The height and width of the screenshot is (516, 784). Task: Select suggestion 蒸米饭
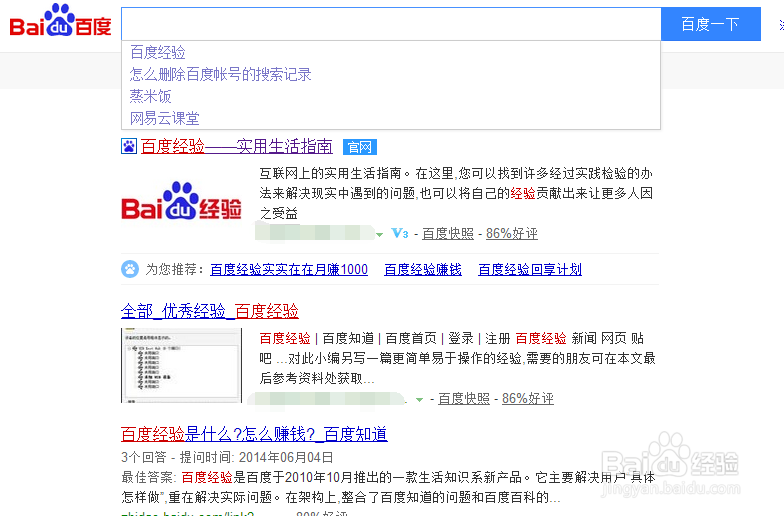391,96
